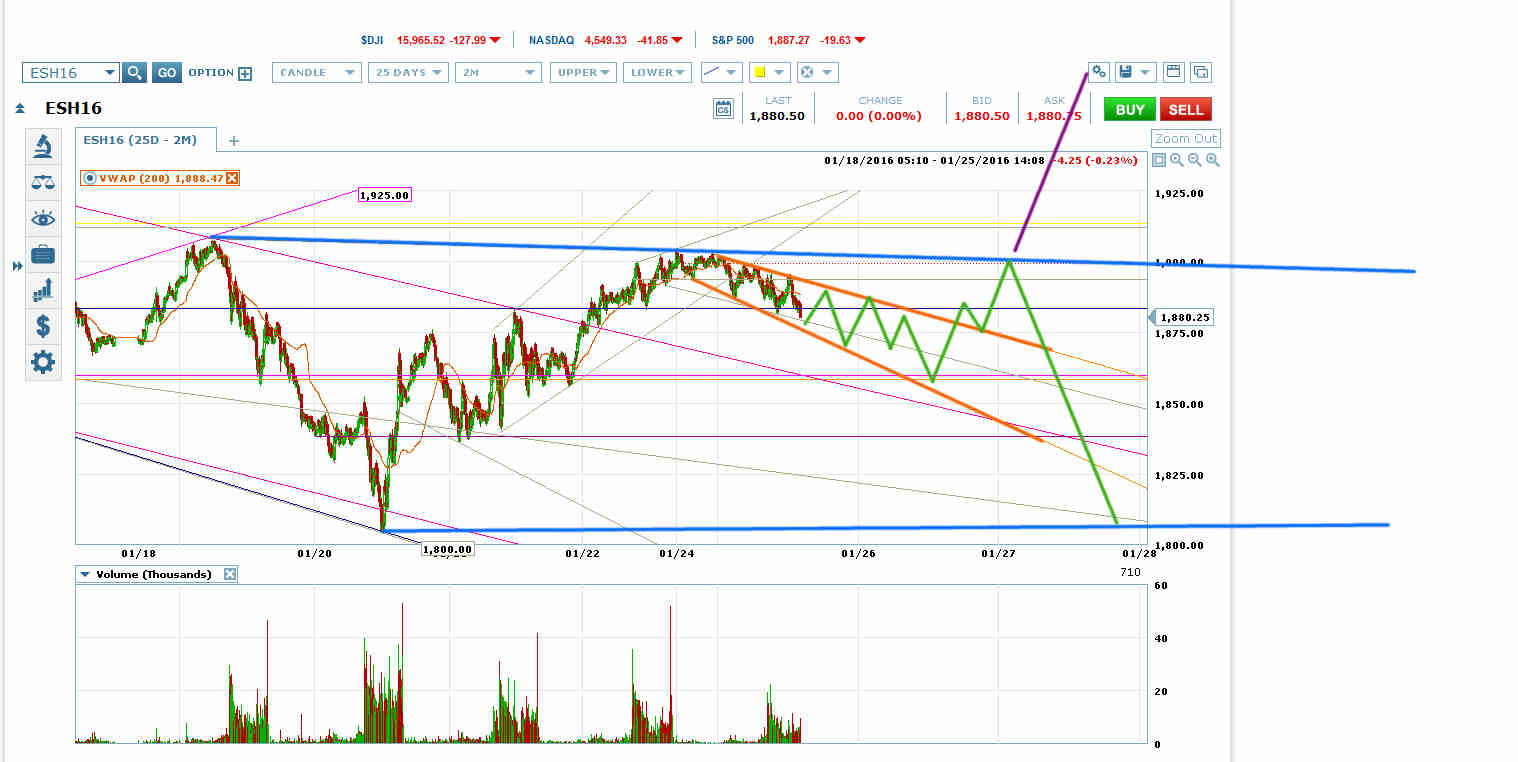Open the gear settings sidebar icon
Image resolution: width=1518 pixels, height=762 pixels.
coord(43,362)
